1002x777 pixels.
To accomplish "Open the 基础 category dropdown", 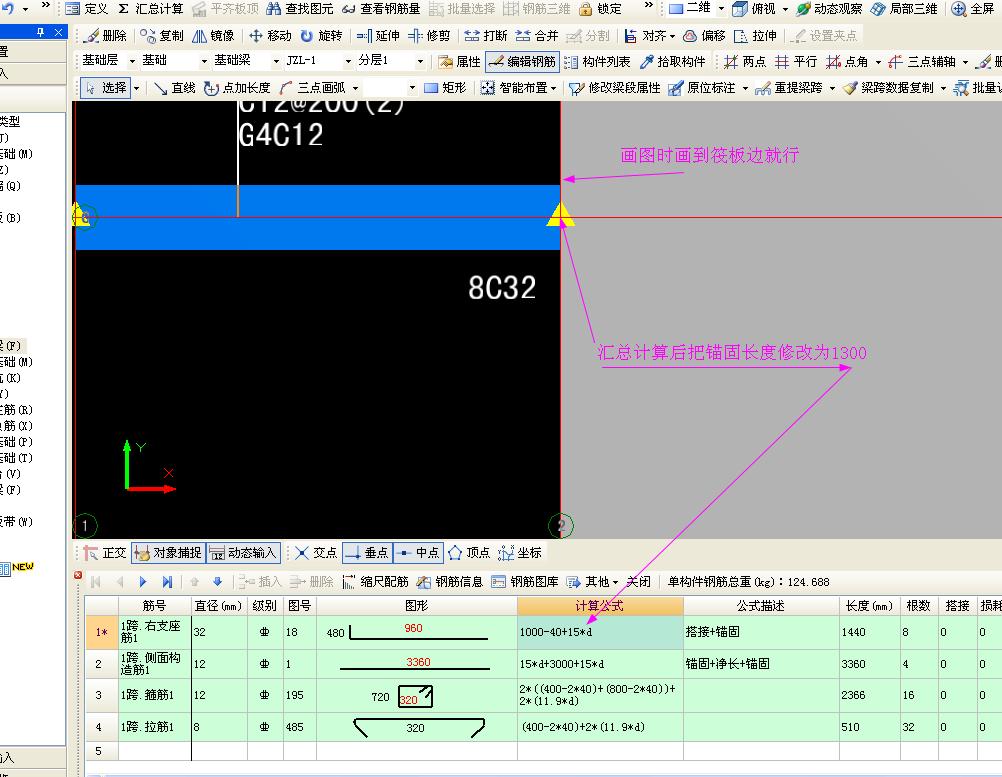I will (x=204, y=61).
